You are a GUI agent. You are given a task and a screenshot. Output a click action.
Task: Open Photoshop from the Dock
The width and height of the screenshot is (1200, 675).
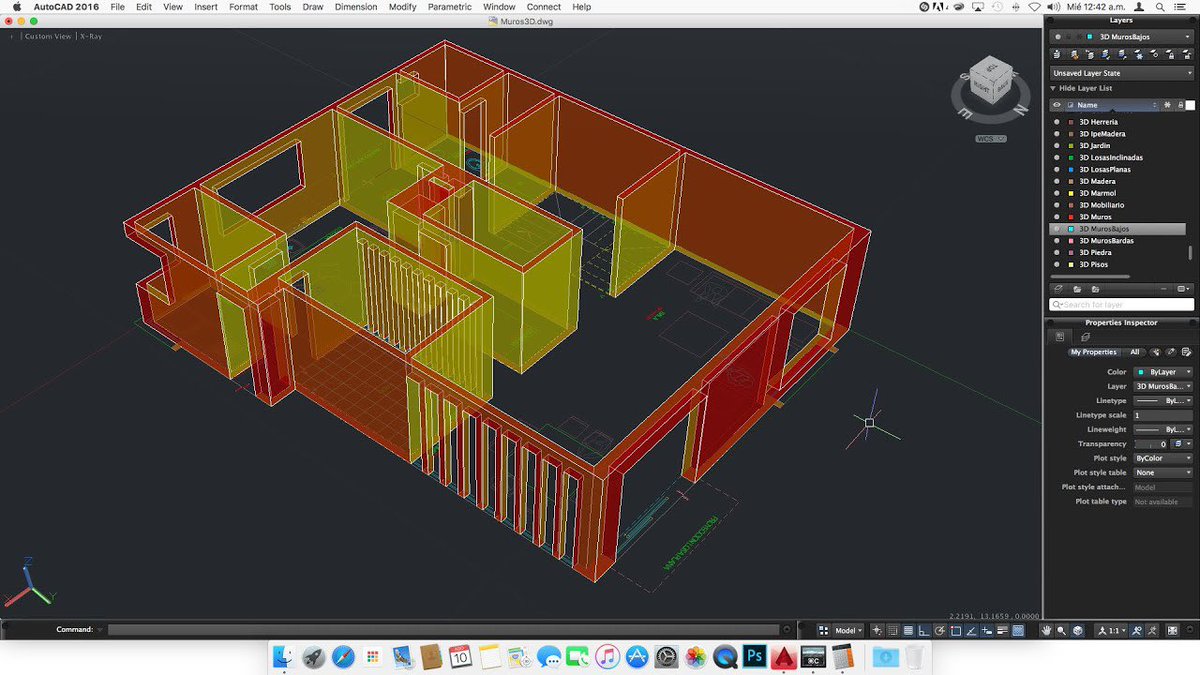click(756, 656)
